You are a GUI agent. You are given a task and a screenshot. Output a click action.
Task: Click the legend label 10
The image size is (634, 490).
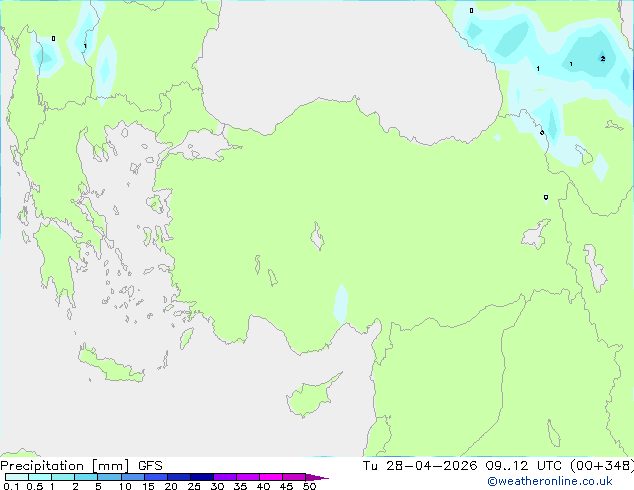[x=125, y=486]
